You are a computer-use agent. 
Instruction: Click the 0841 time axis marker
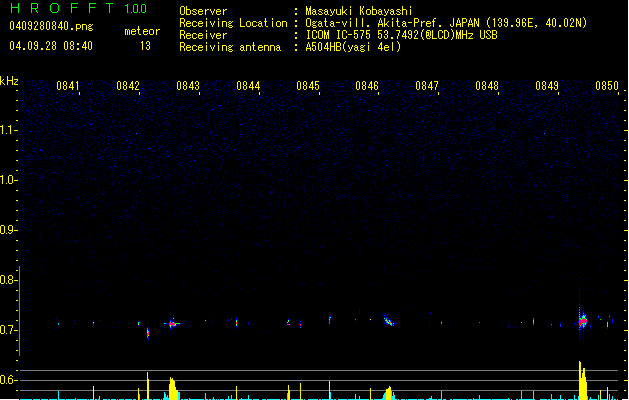click(68, 86)
